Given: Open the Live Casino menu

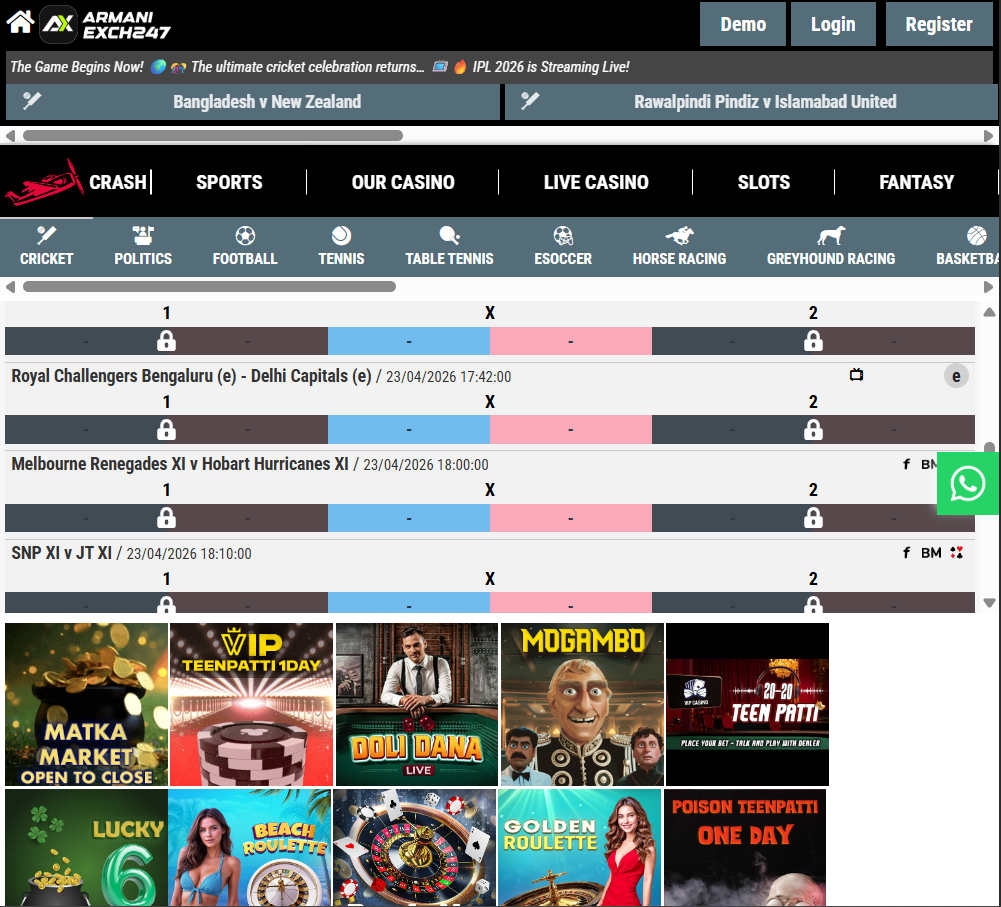Looking at the screenshot, I should point(596,183).
